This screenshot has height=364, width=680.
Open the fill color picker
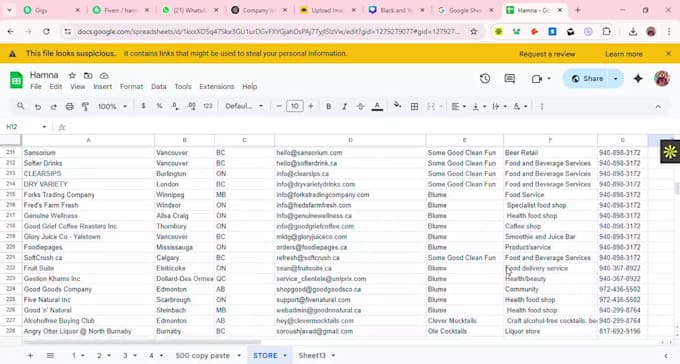397,105
